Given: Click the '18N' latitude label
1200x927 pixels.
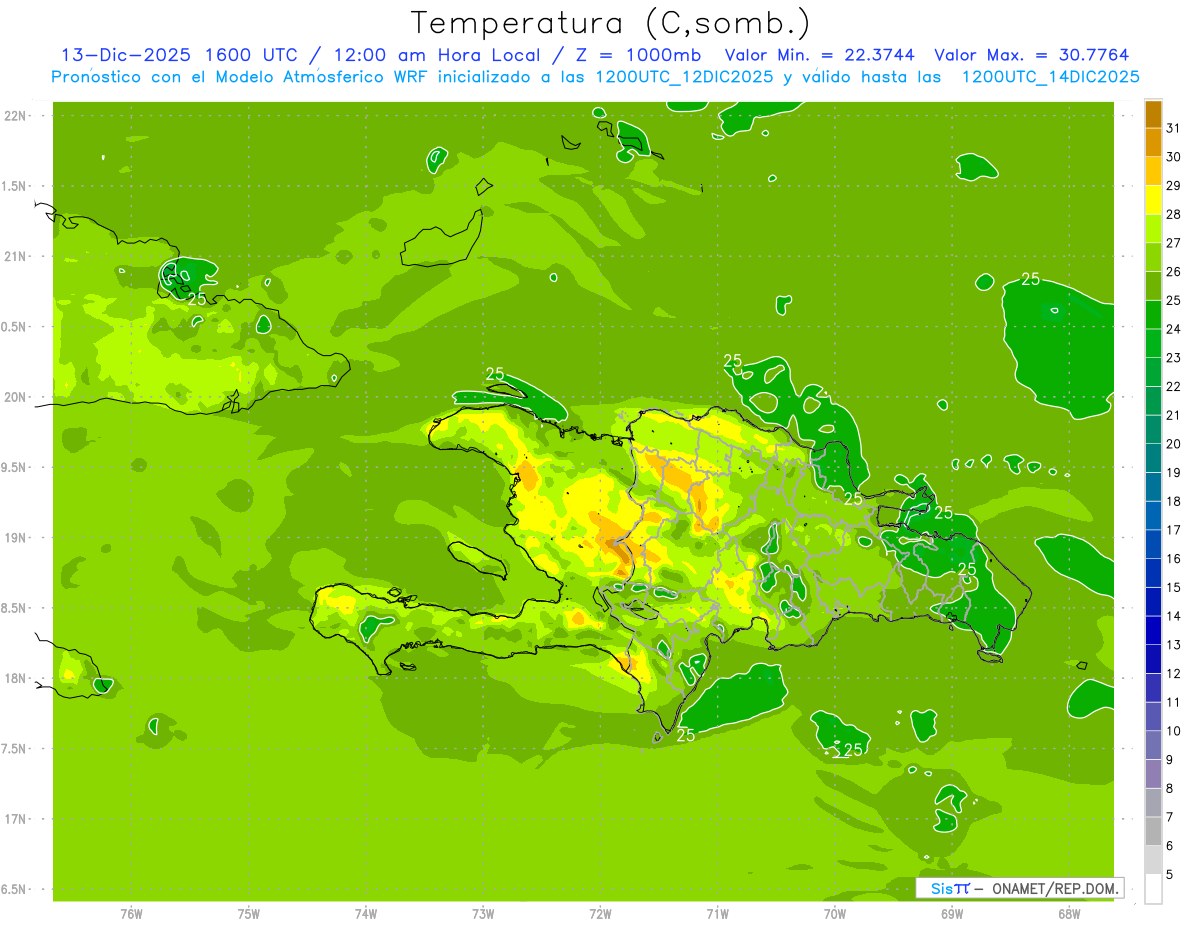Looking at the screenshot, I should point(15,679).
